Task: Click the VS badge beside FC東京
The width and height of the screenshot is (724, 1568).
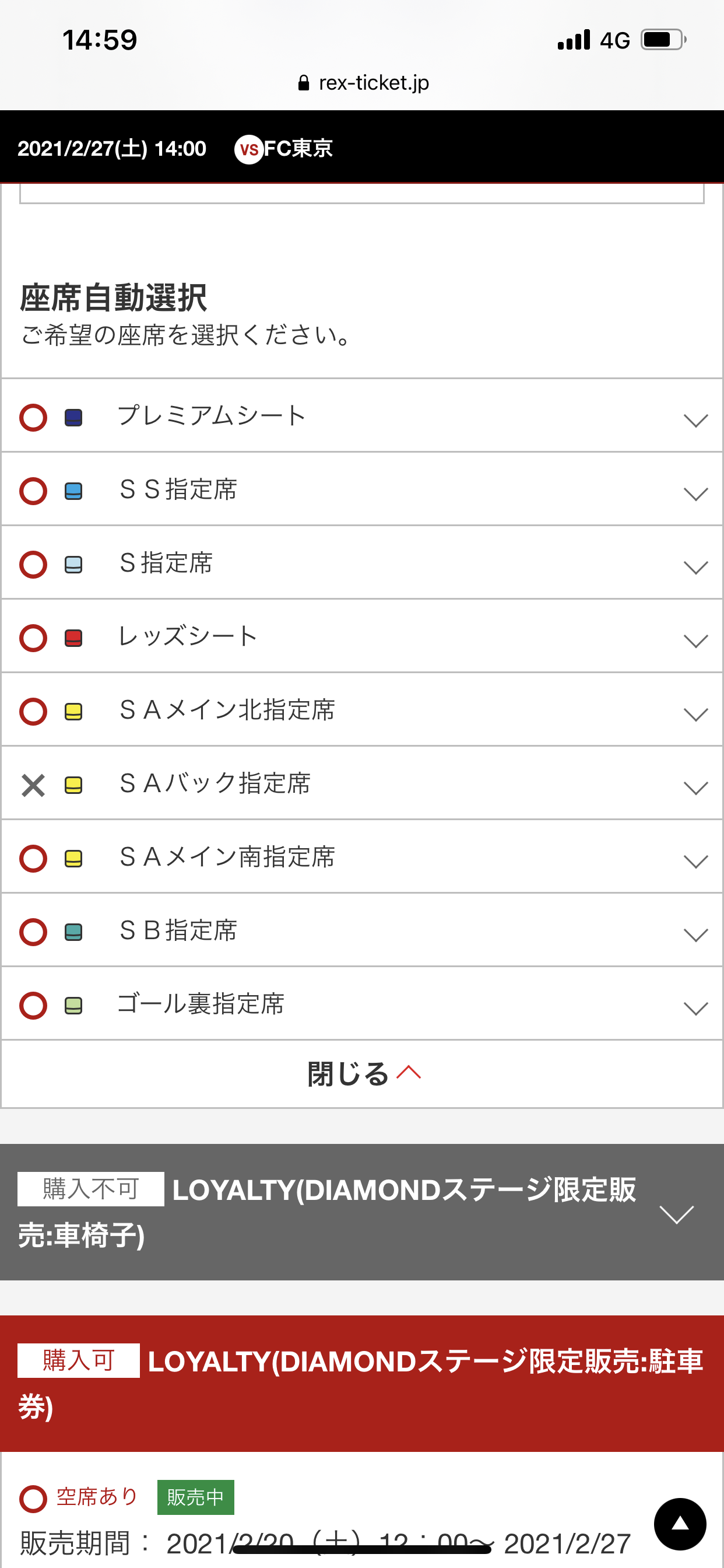Action: click(x=249, y=149)
